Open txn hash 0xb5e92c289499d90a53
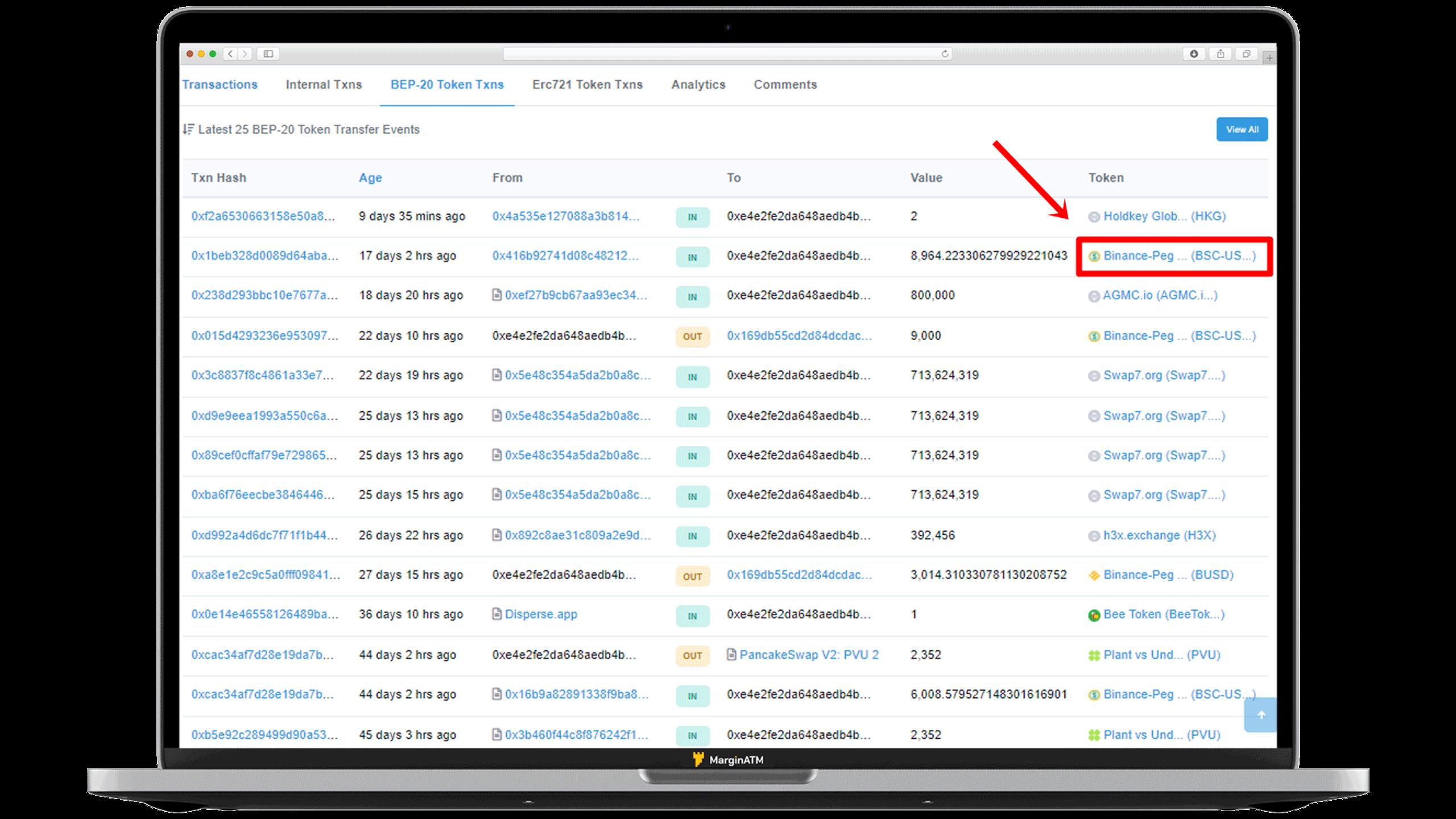 tap(264, 735)
